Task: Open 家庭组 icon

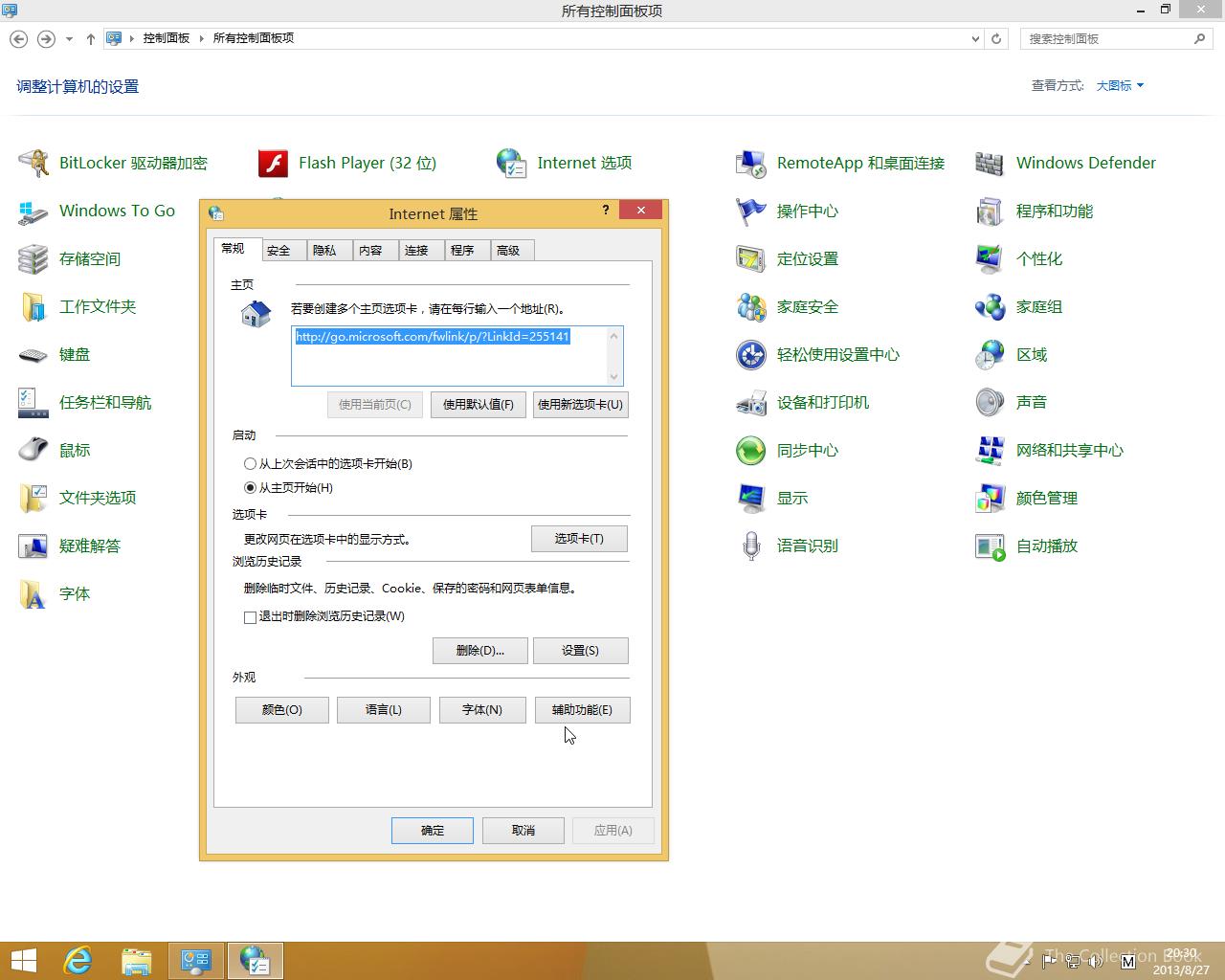Action: tap(991, 307)
